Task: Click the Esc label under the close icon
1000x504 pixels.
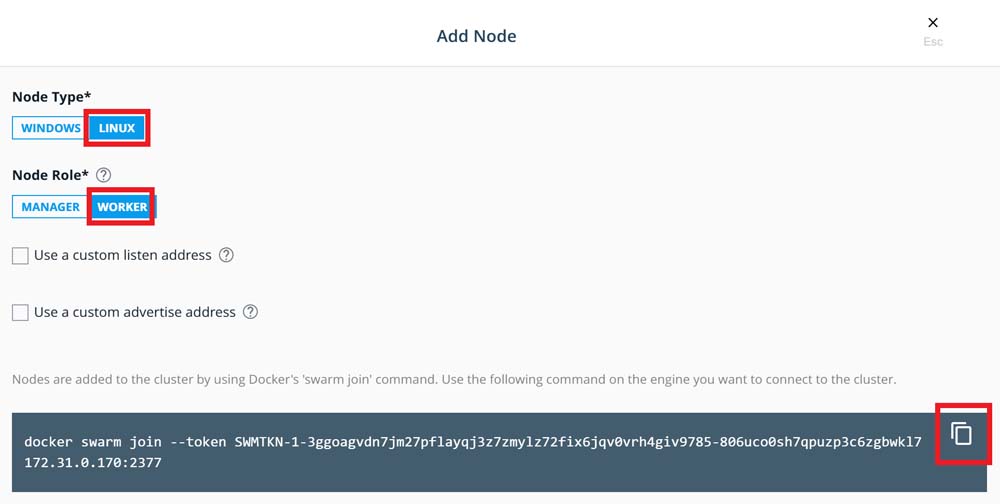Action: pos(933,41)
